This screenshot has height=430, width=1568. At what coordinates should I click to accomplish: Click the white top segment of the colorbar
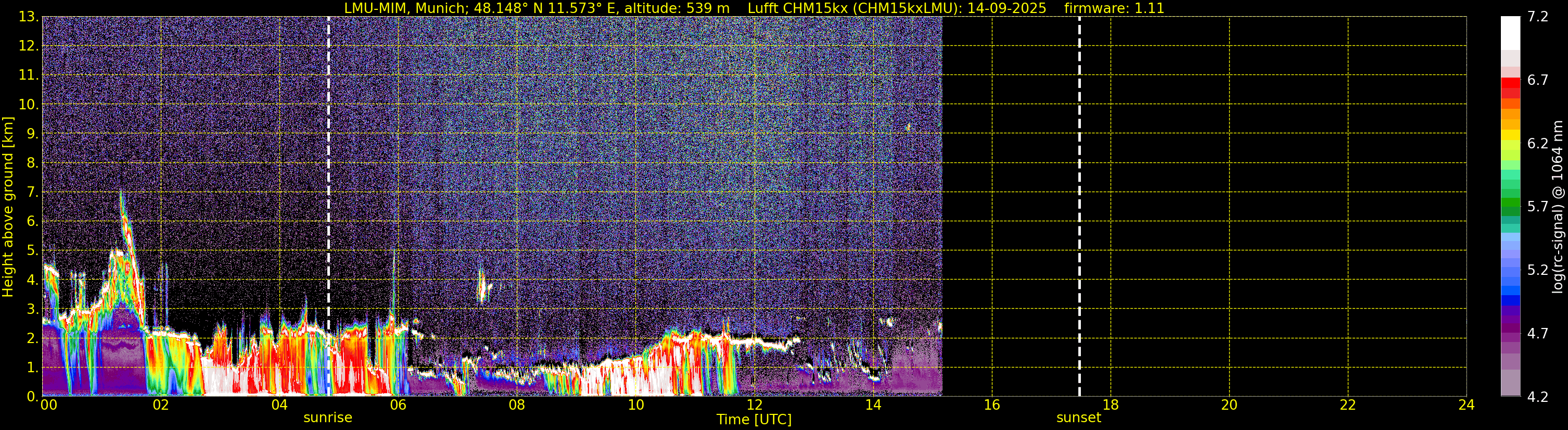point(1510,33)
